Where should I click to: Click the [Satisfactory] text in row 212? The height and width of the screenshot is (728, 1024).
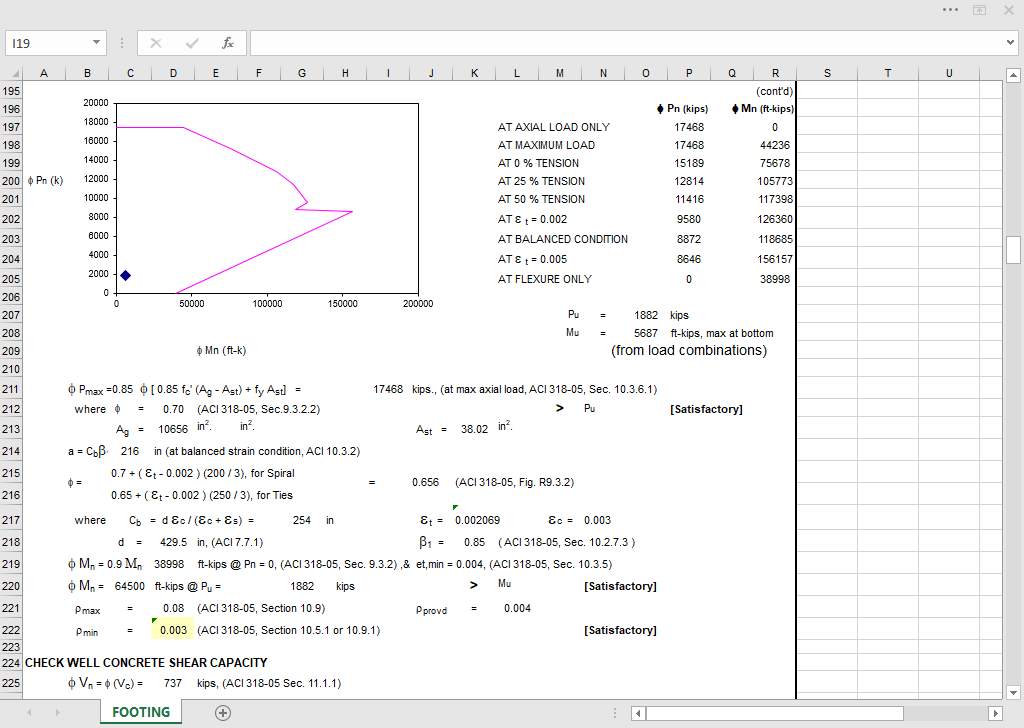tap(707, 409)
